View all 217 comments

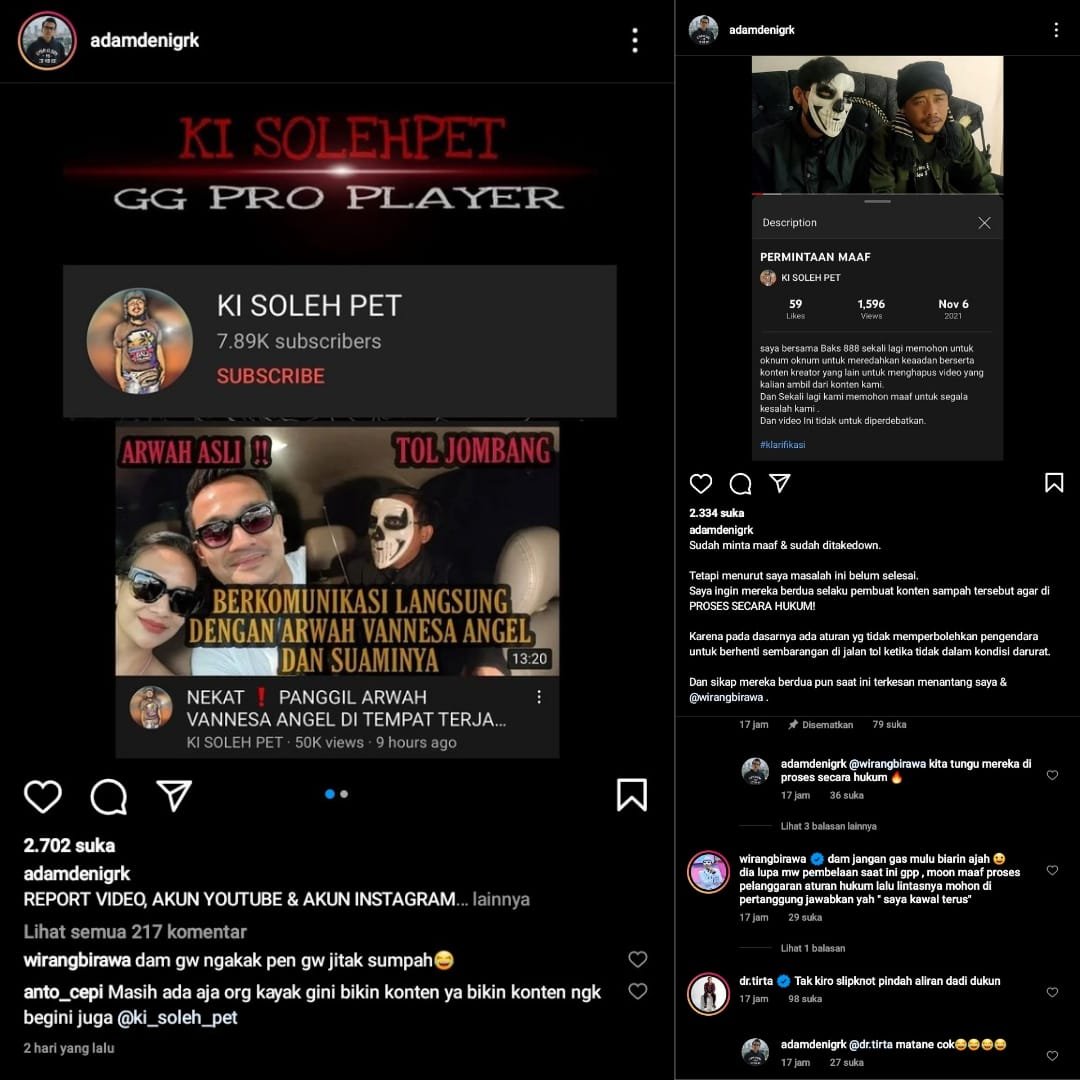[135, 932]
